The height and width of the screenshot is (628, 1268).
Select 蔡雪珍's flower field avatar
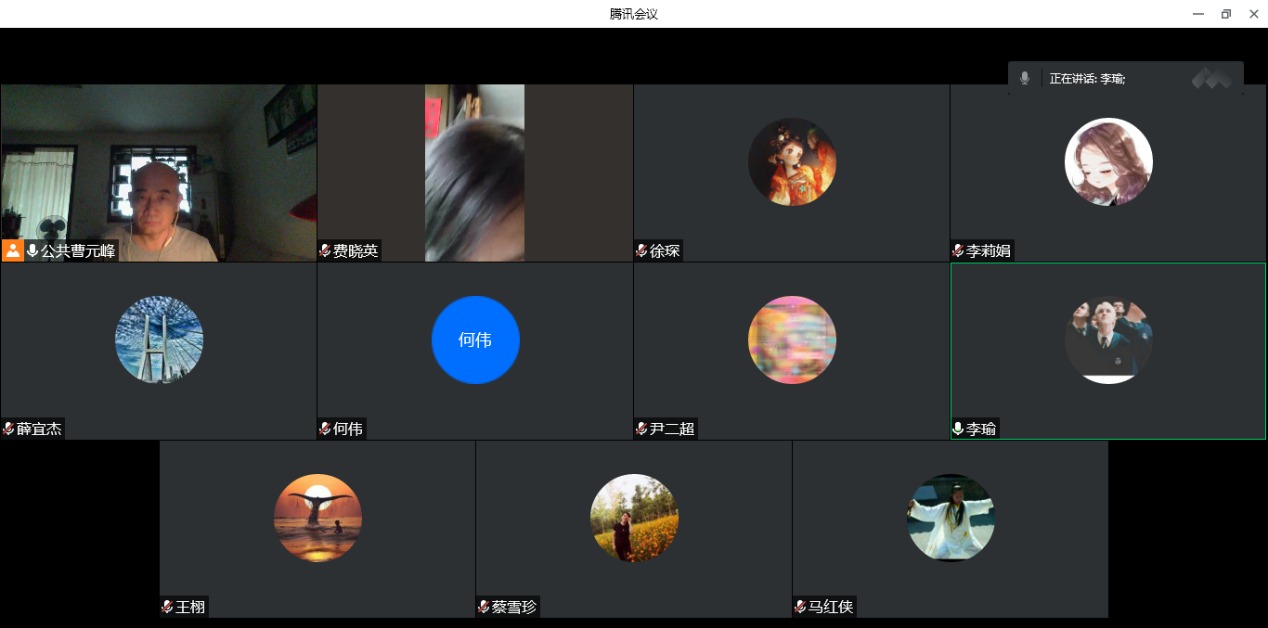click(634, 518)
